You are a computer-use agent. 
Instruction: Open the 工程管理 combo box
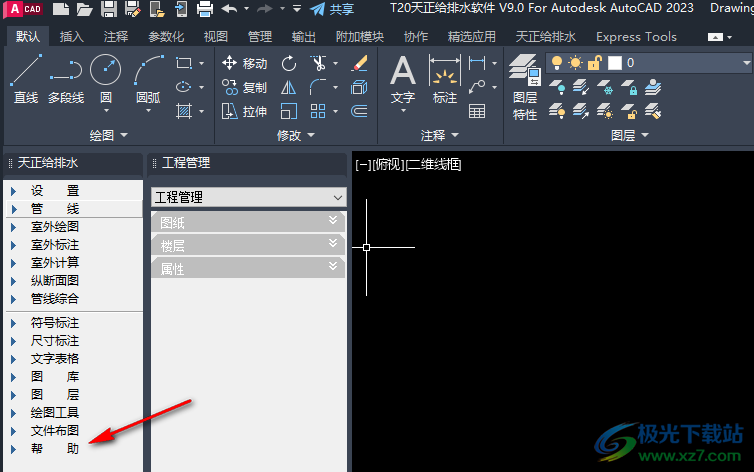249,197
